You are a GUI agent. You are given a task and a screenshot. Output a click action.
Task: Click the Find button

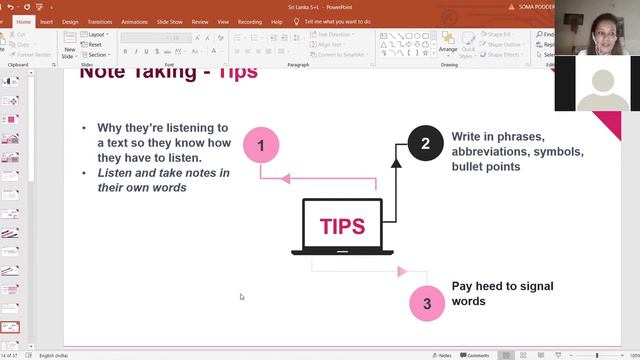pos(545,34)
